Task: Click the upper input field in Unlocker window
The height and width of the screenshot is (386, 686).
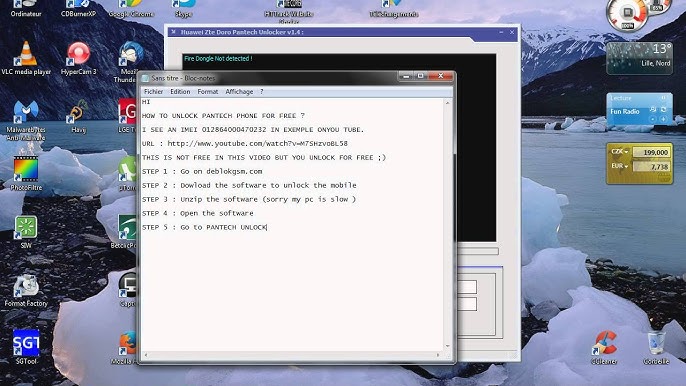Action: (x=467, y=287)
